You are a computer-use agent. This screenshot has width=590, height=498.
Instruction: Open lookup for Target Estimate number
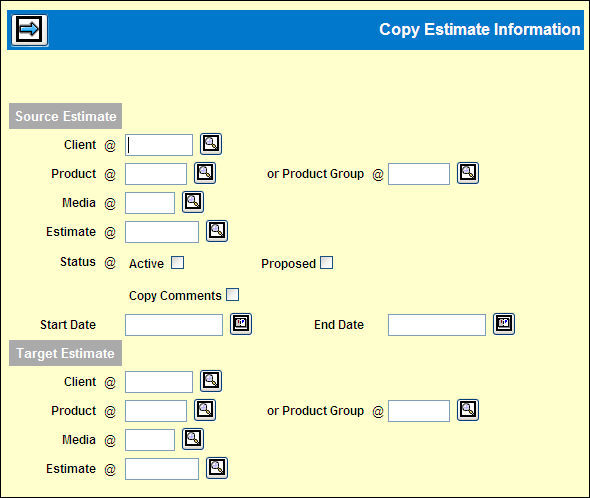(217, 468)
